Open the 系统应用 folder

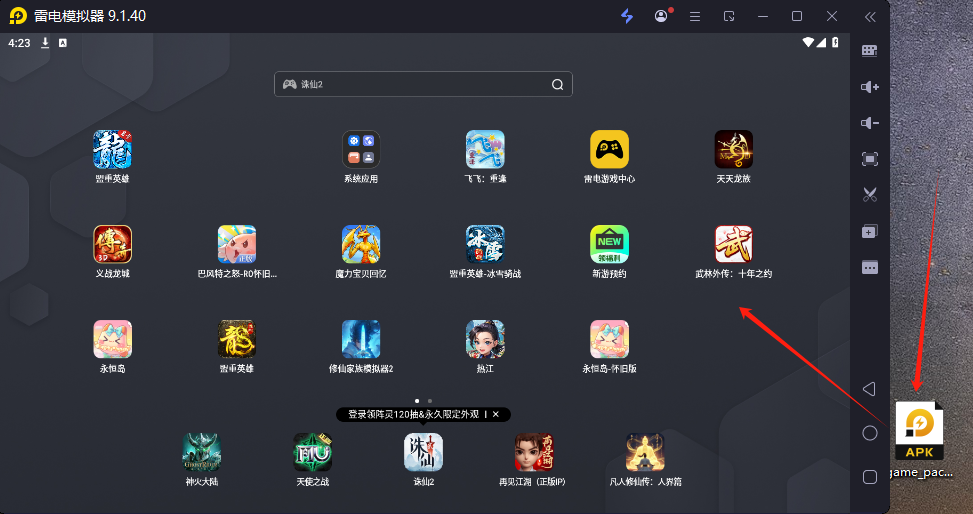pyautogui.click(x=360, y=150)
